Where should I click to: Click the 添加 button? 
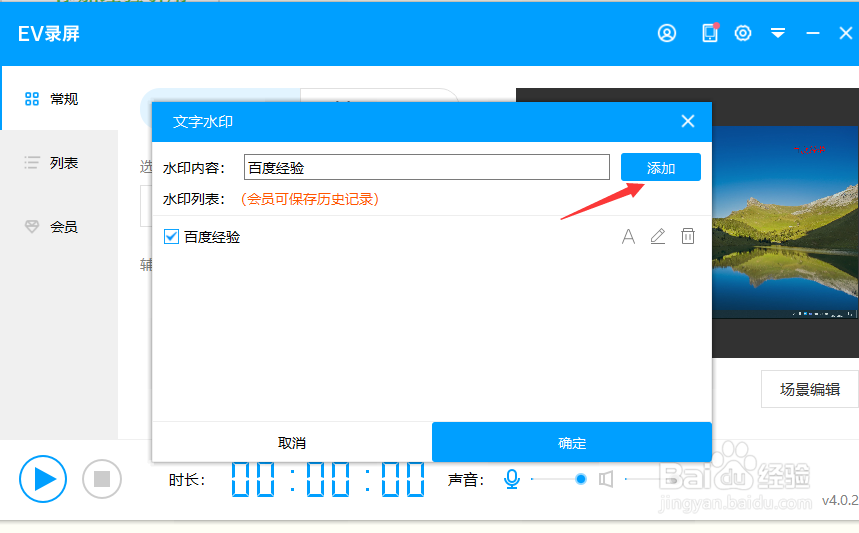(661, 167)
